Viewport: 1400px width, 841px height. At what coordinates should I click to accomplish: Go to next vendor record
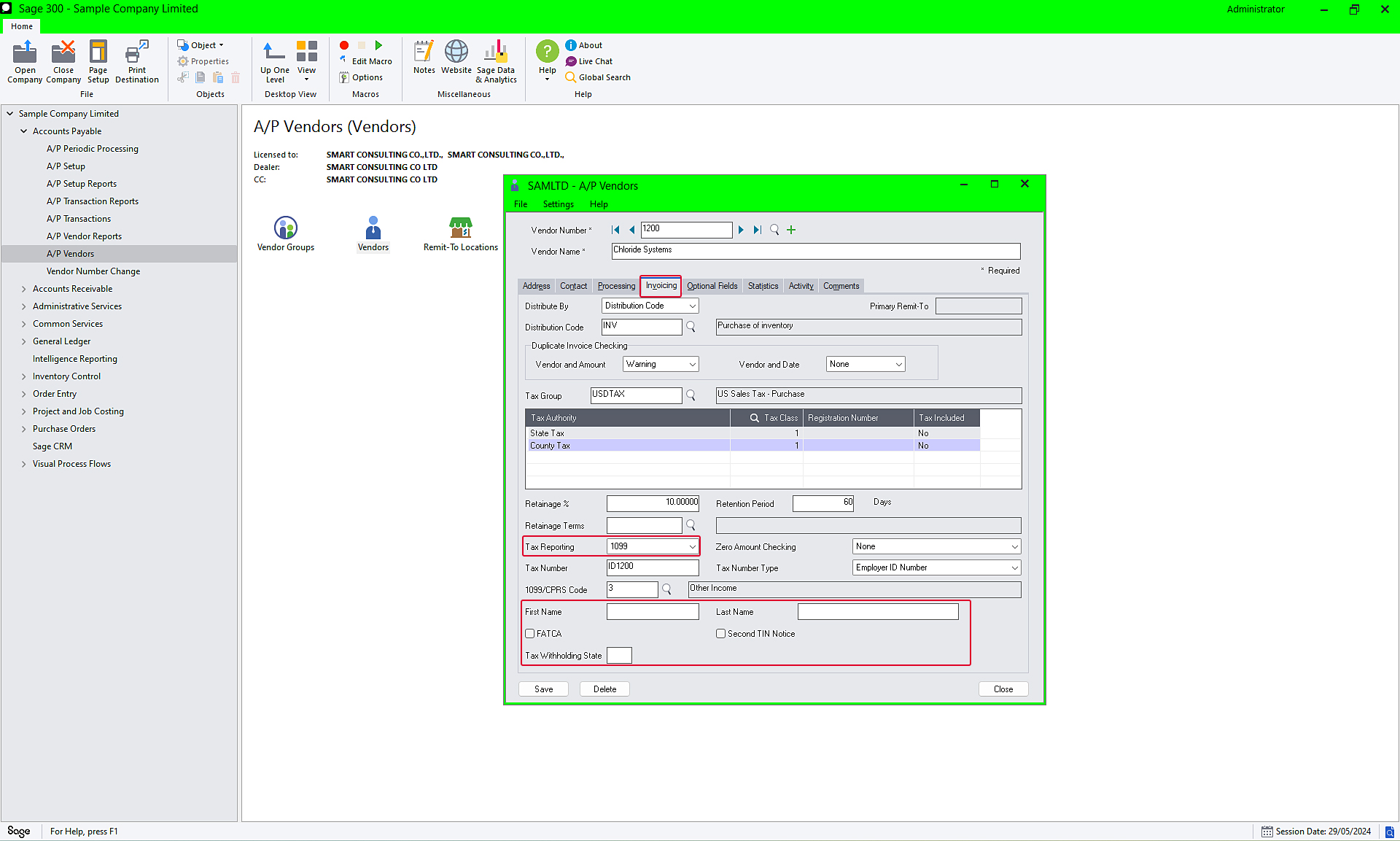(x=741, y=230)
